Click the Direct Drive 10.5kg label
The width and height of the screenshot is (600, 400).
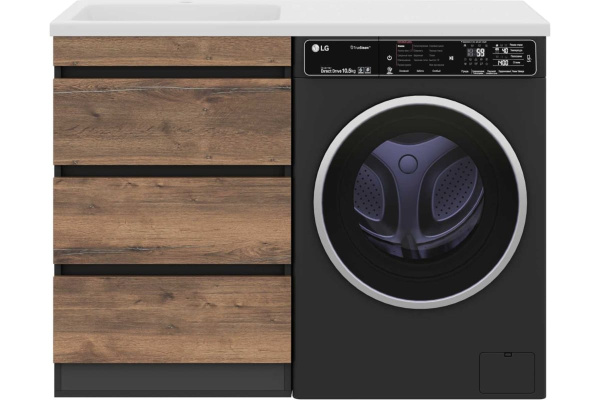pyautogui.click(x=340, y=69)
